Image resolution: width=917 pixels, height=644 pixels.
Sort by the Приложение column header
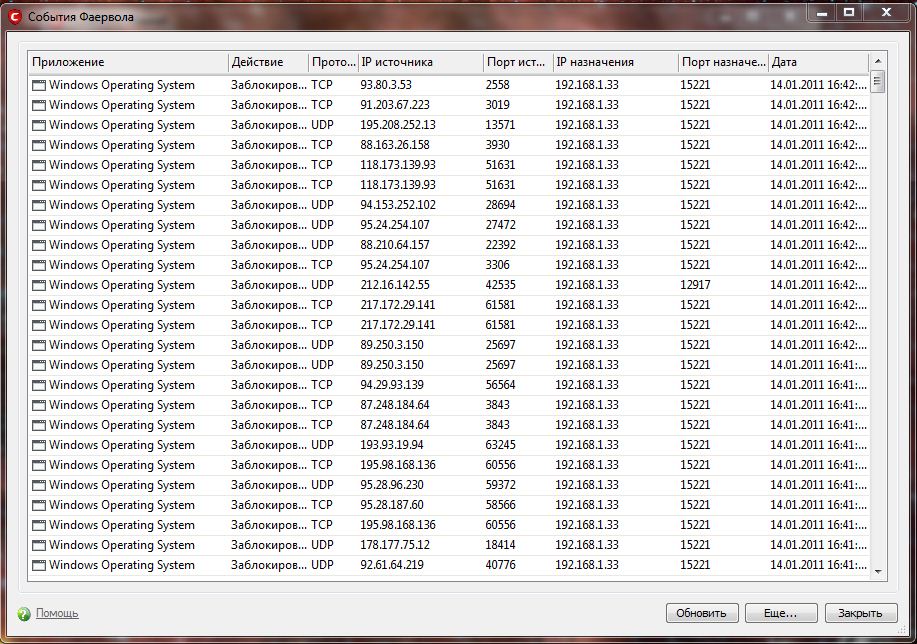128,62
